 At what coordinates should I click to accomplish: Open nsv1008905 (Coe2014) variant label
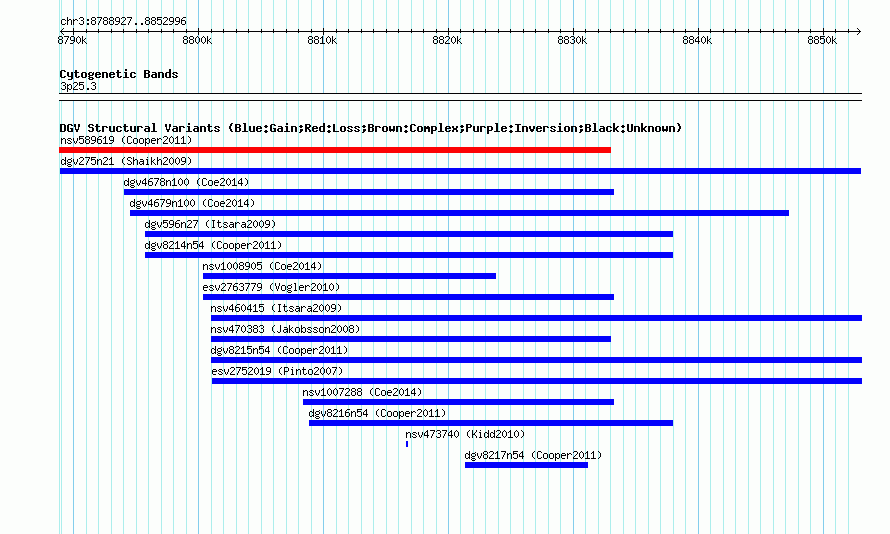(262, 266)
